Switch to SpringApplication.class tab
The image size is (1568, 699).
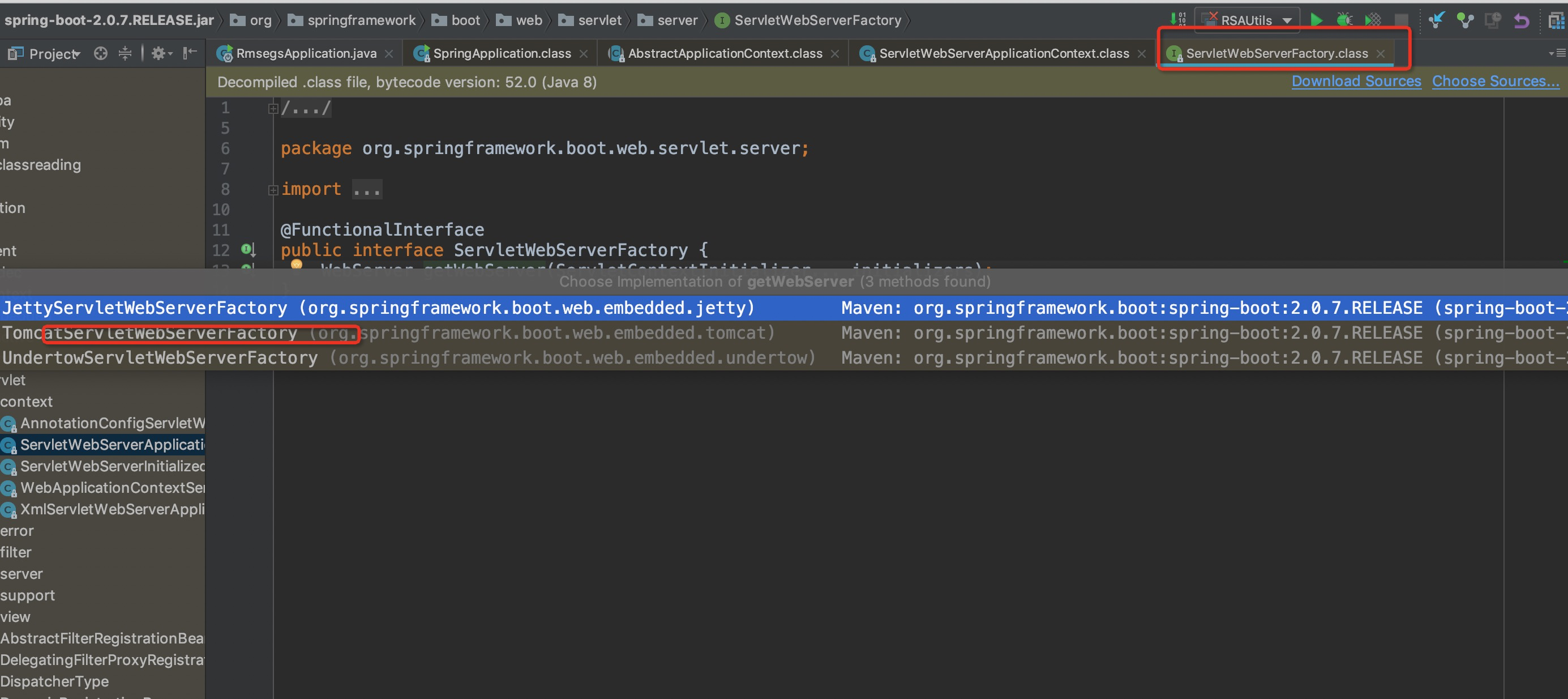(501, 54)
